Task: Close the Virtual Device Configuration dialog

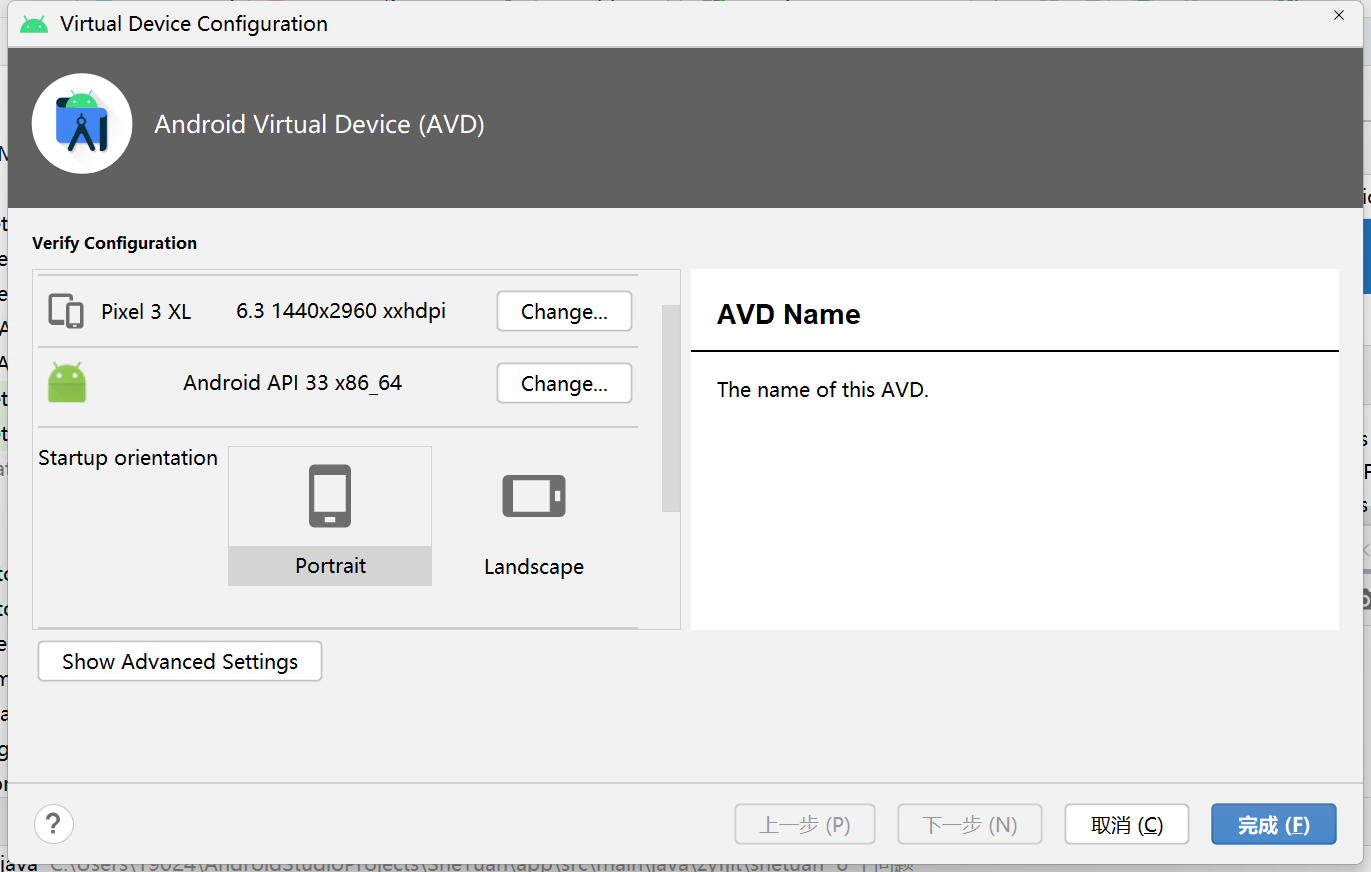Action: tap(1339, 15)
